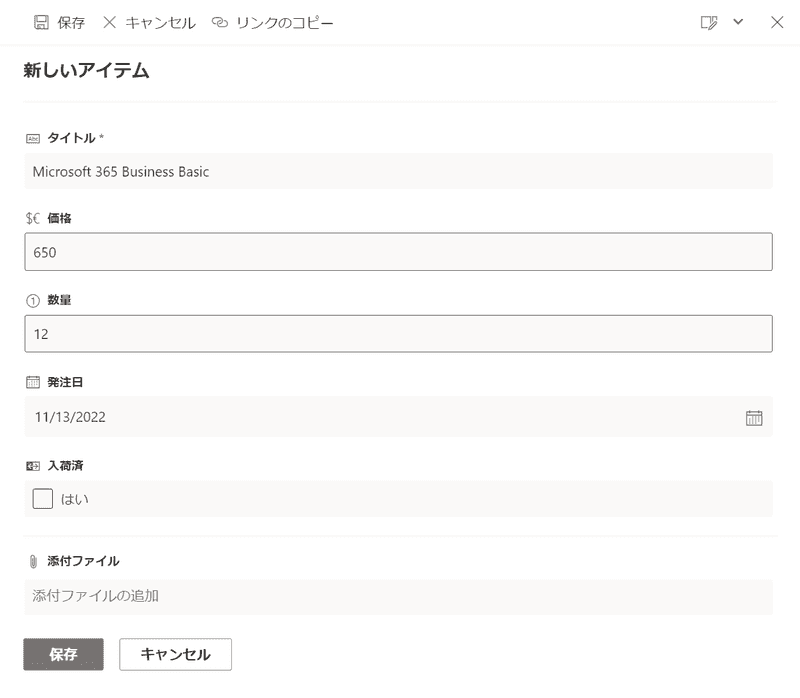
Task: Click the タイトル field containing Microsoft 365 Business Basic
Action: (x=398, y=171)
